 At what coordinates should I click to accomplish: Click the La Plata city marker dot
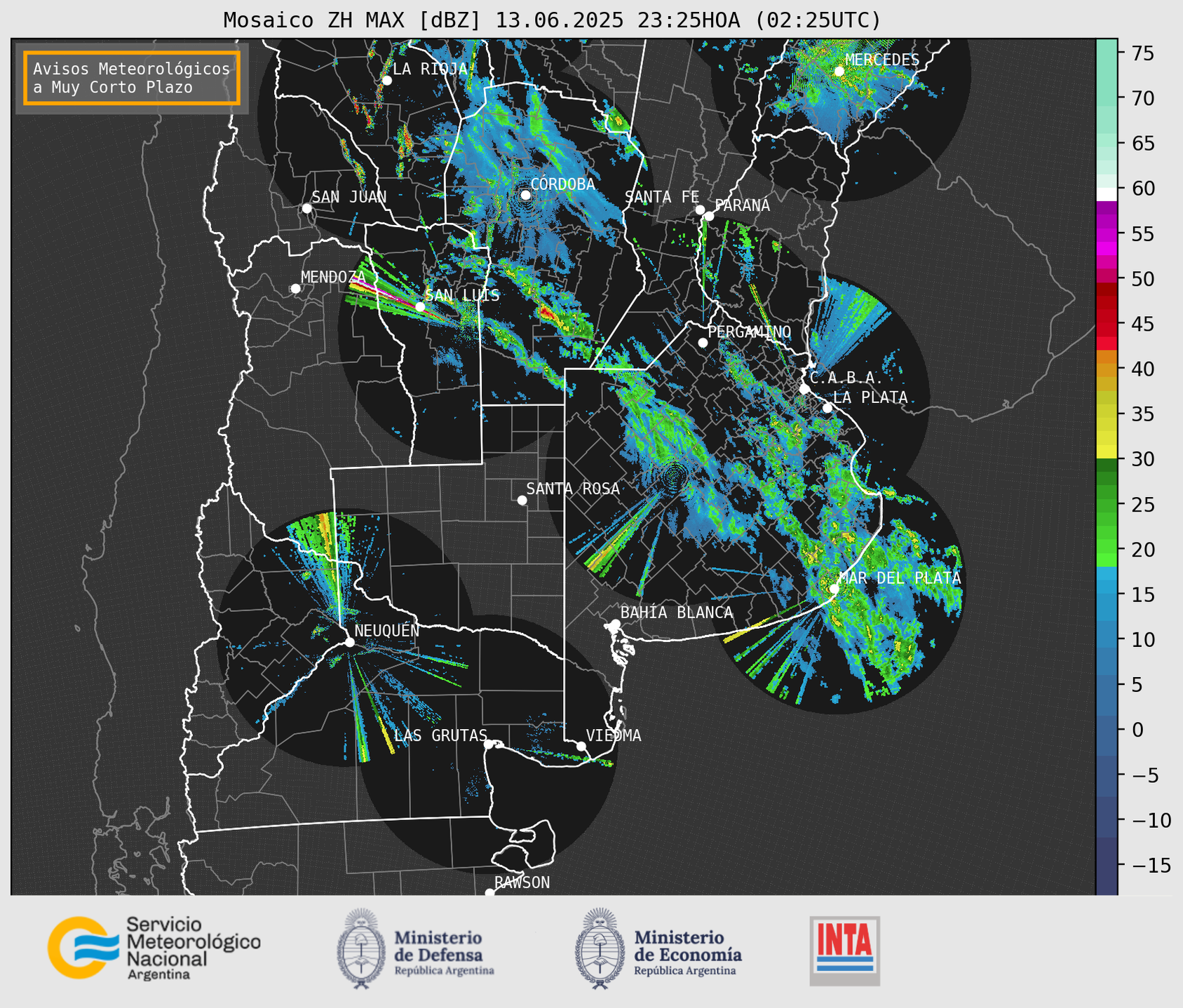827,408
